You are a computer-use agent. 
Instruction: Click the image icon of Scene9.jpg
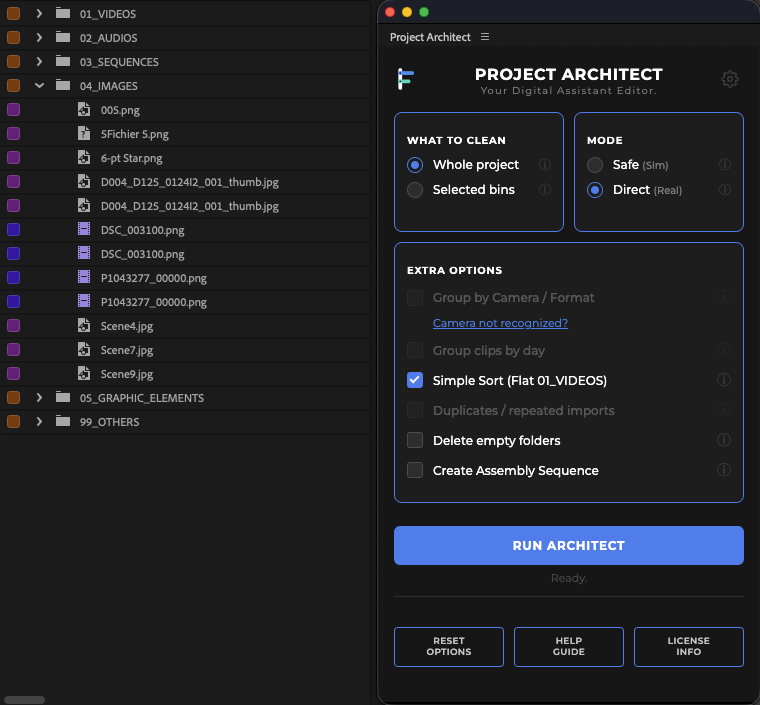(x=84, y=374)
